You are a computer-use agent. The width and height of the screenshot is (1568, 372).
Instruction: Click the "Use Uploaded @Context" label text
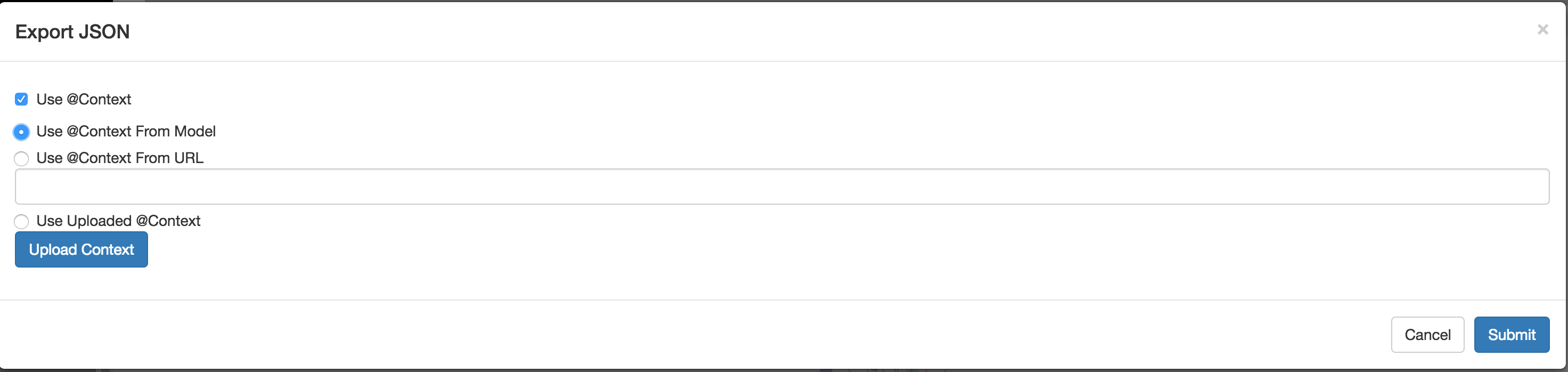point(118,221)
